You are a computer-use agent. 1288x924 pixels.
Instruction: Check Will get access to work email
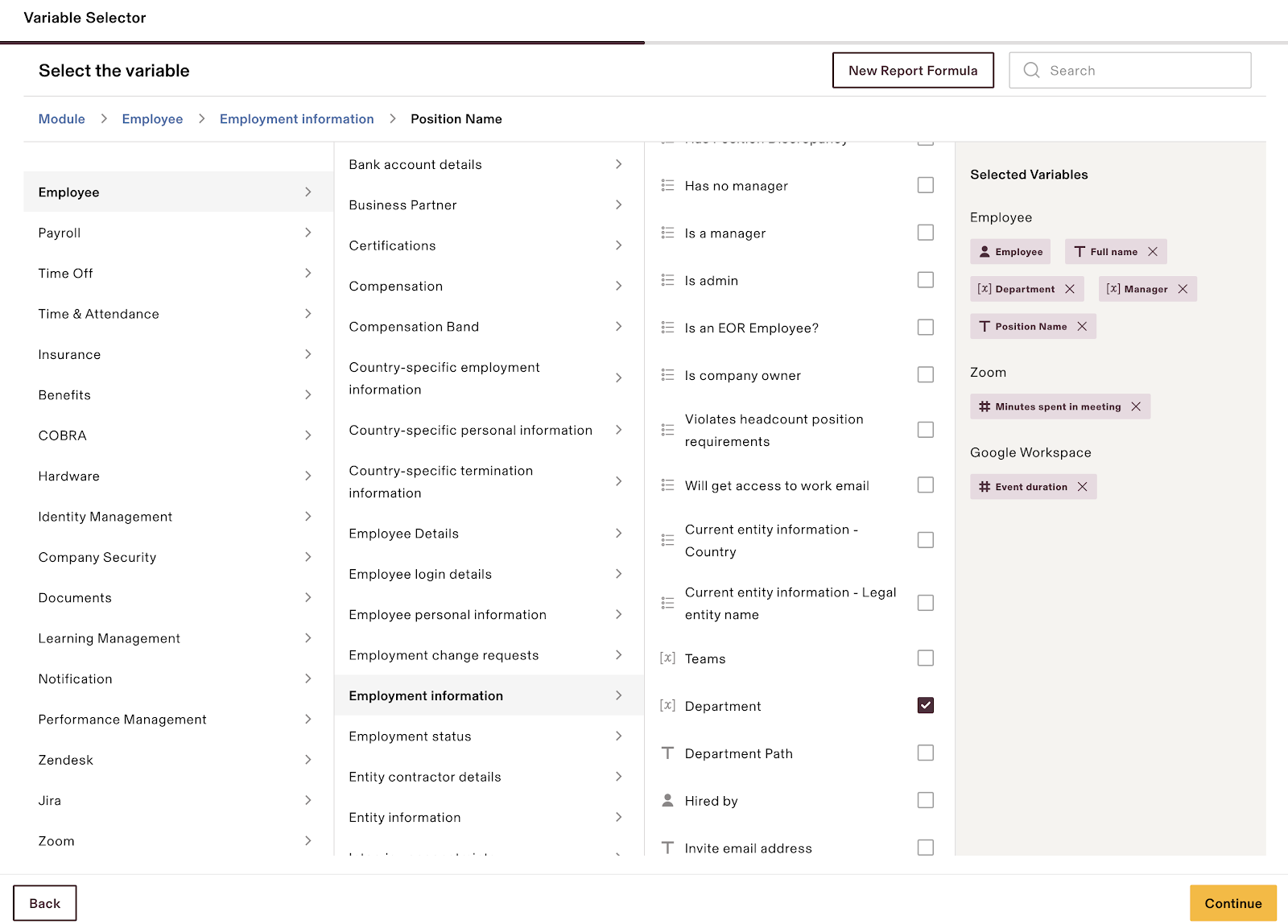[926, 485]
